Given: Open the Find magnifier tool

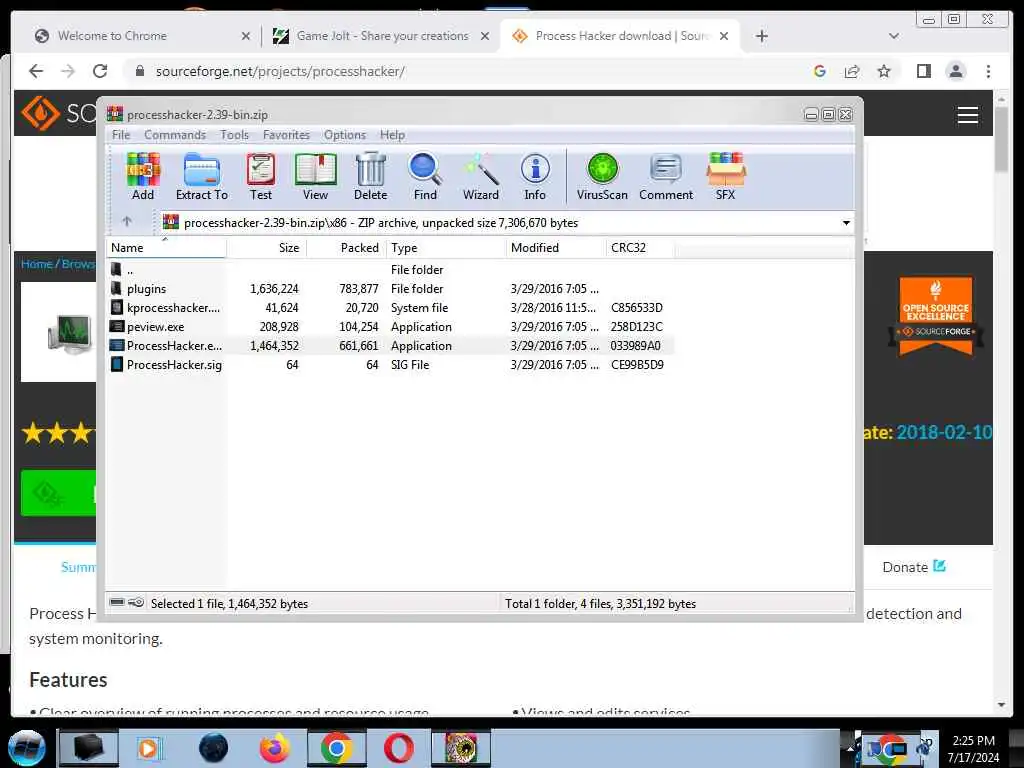Looking at the screenshot, I should click(x=425, y=176).
